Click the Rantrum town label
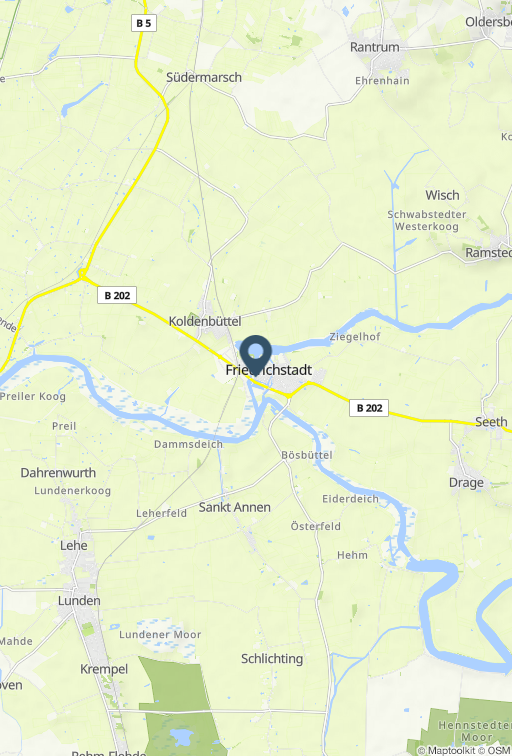512x756 pixels. [x=375, y=47]
